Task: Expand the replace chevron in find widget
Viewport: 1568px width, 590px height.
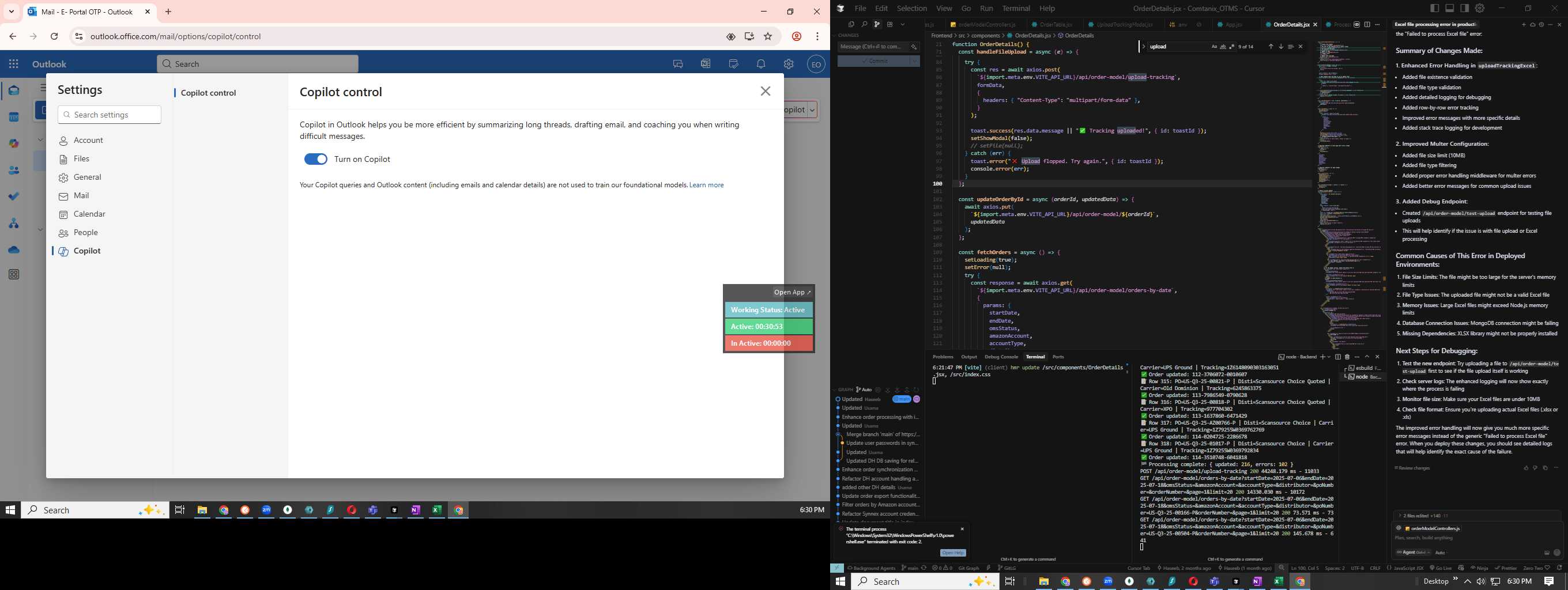Action: click(x=1144, y=47)
